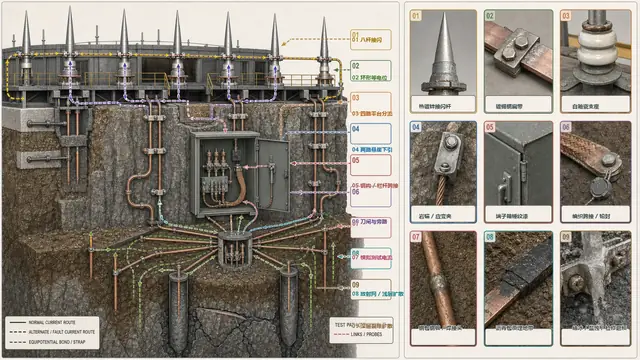The height and width of the screenshot is (360, 640).
Task: Click the caption under the 04 rock clamp photo
Action: coord(443,214)
